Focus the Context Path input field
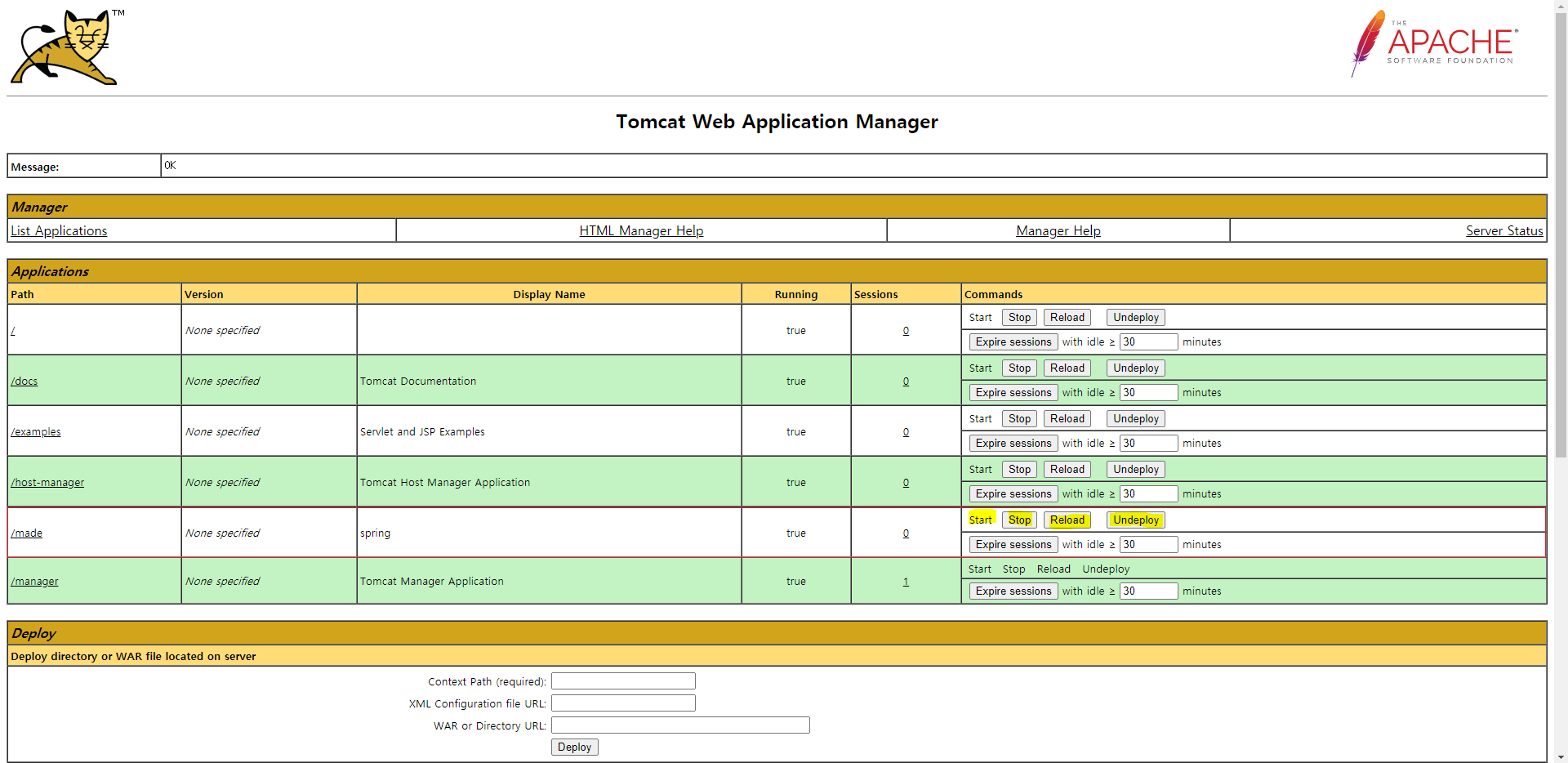This screenshot has width=1568, height=763. (623, 681)
